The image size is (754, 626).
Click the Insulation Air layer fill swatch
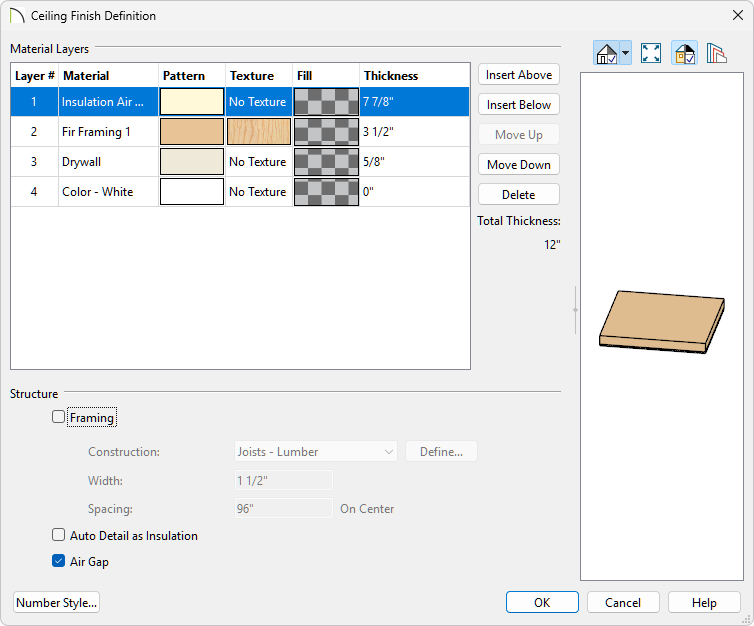pyautogui.click(x=326, y=102)
